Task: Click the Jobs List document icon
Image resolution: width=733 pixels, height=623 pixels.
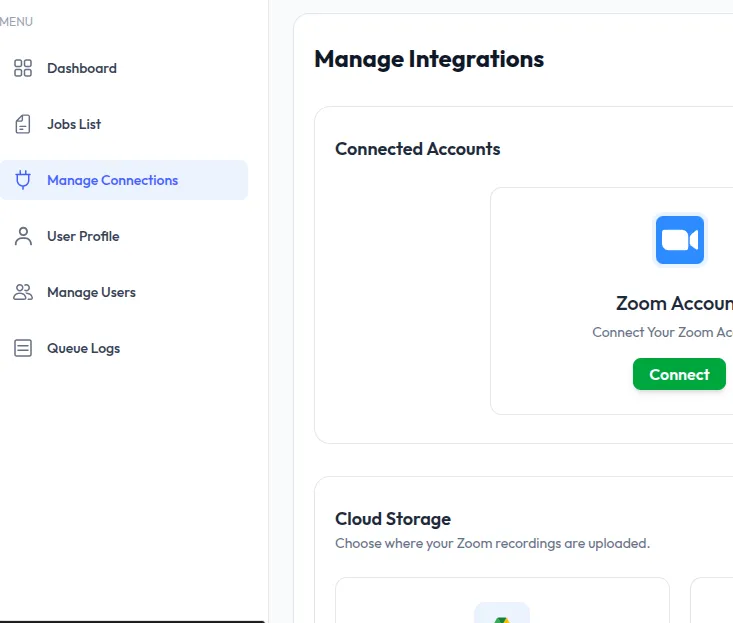Action: (23, 124)
